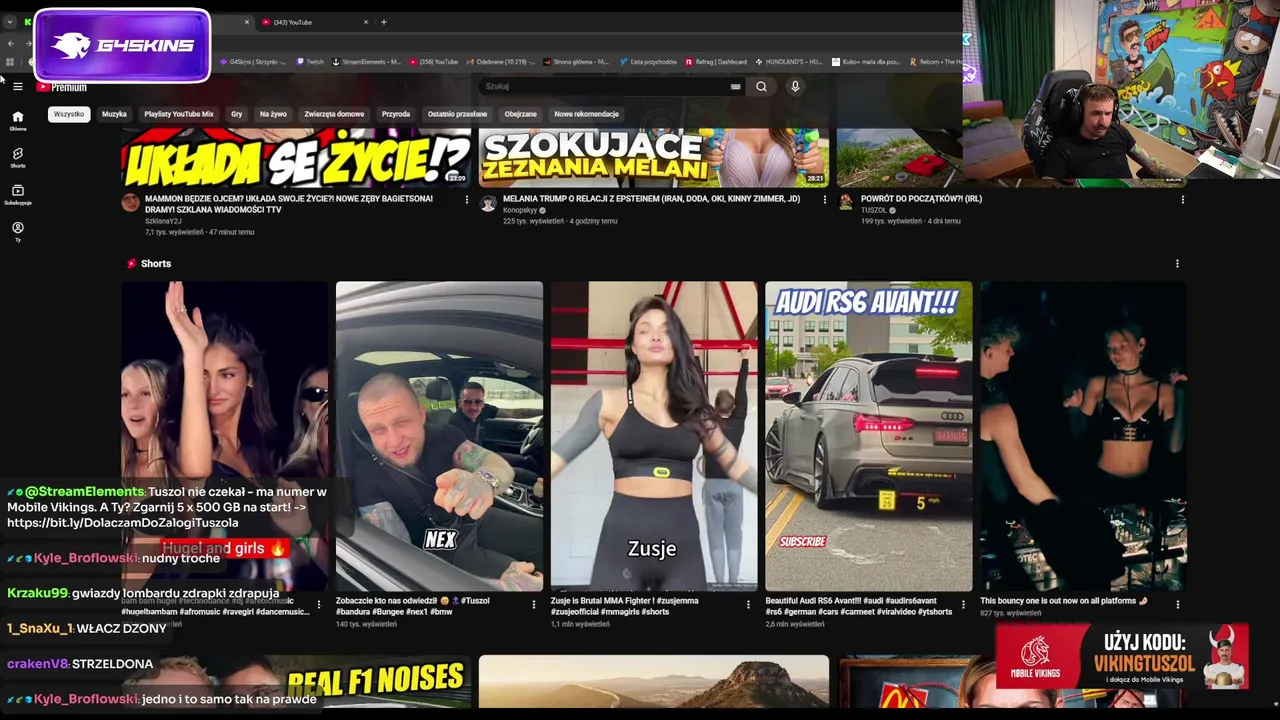Open the Twitch bookmark

click(310, 62)
